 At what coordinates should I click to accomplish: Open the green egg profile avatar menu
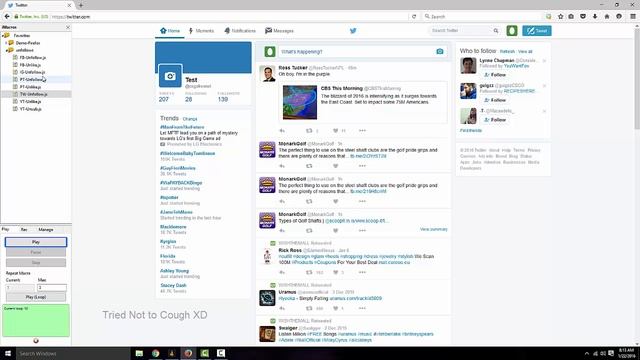[512, 31]
